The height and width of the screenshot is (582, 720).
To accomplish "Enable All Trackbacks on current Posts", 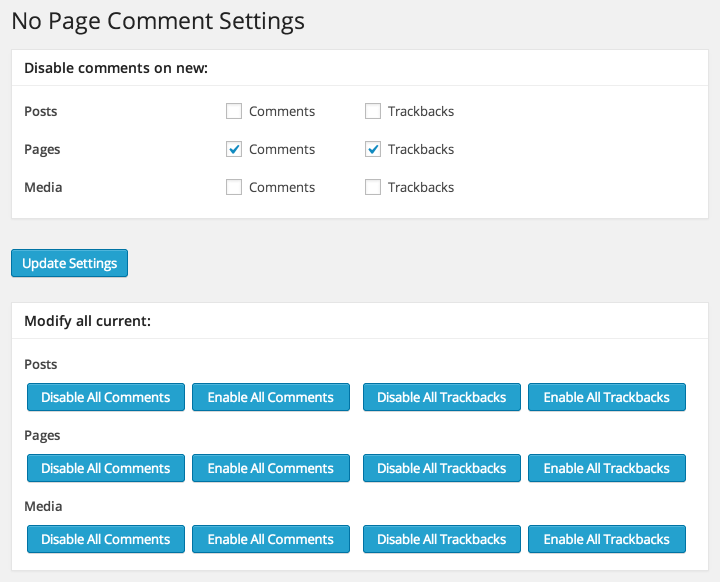I will point(606,397).
